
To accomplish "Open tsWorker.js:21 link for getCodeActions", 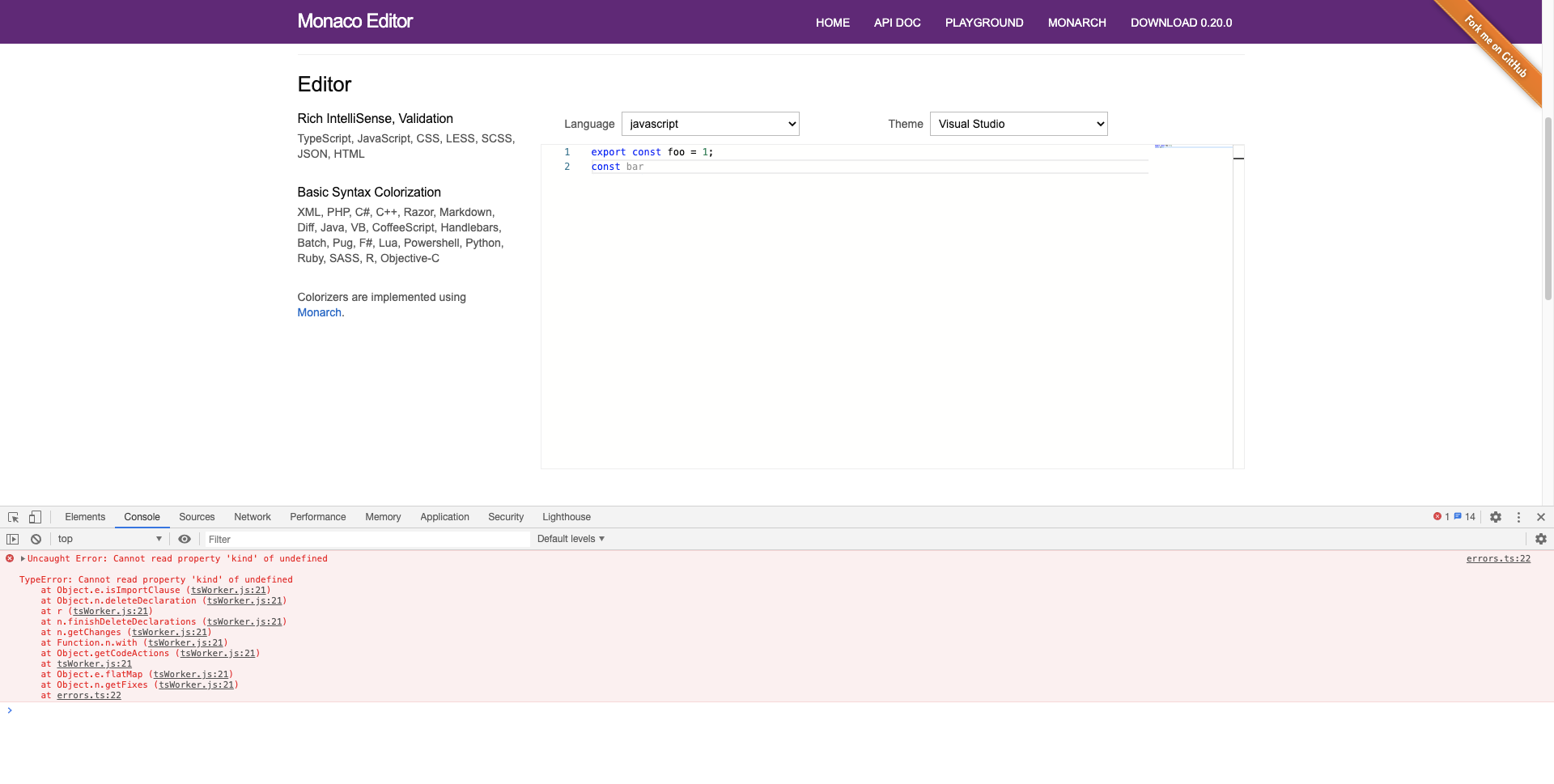I will pos(218,653).
